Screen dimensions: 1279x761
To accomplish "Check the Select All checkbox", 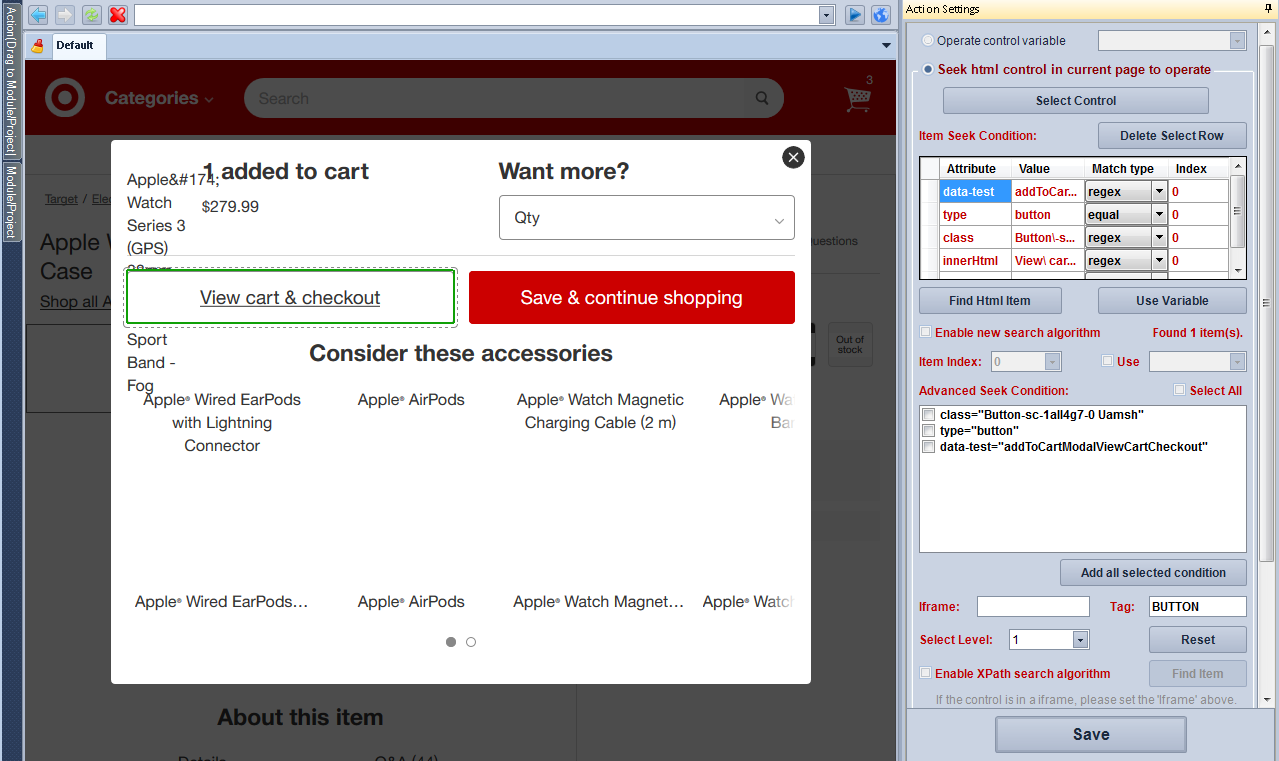I will (x=1180, y=390).
